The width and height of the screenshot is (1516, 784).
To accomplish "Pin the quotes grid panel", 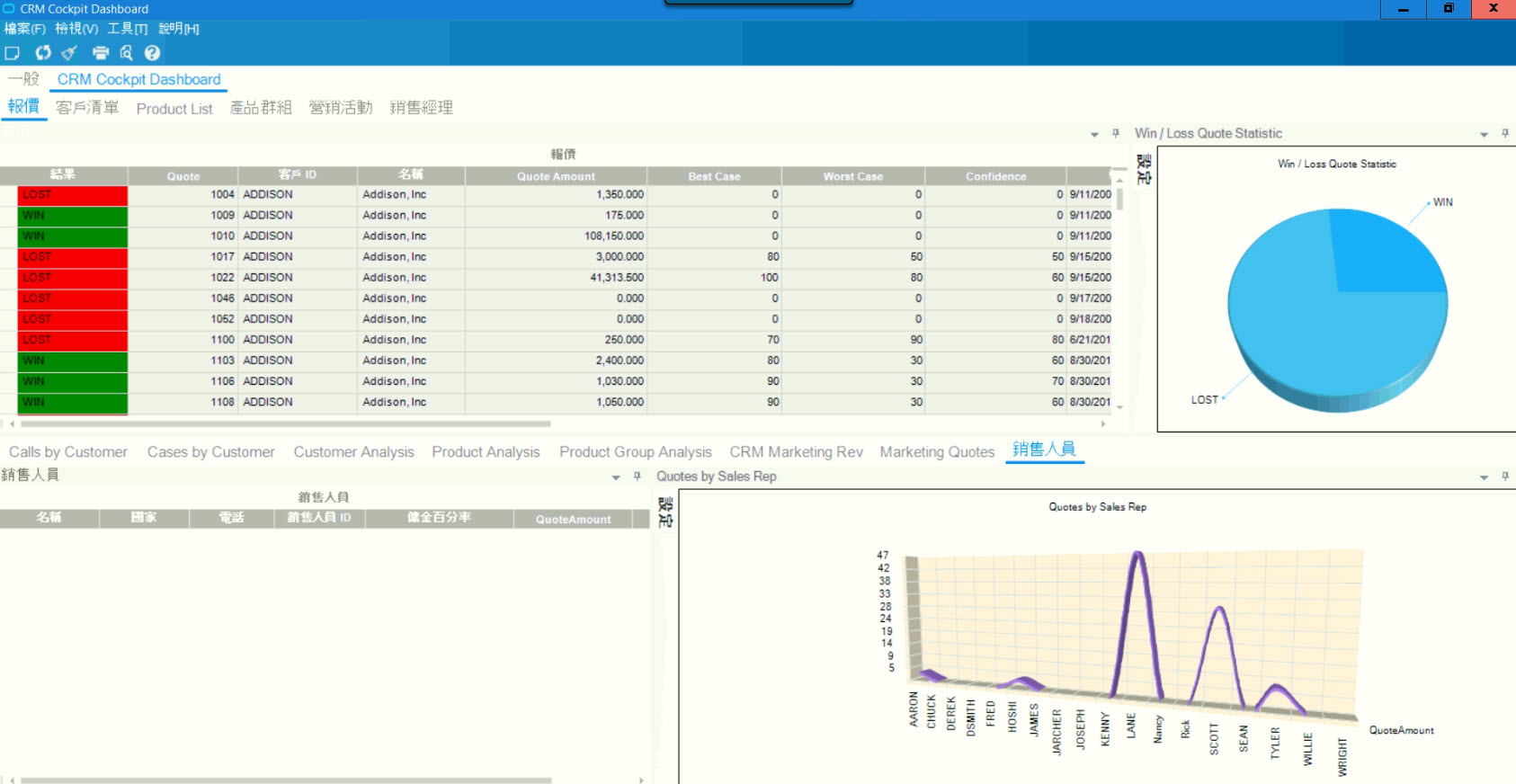I will click(x=1116, y=133).
